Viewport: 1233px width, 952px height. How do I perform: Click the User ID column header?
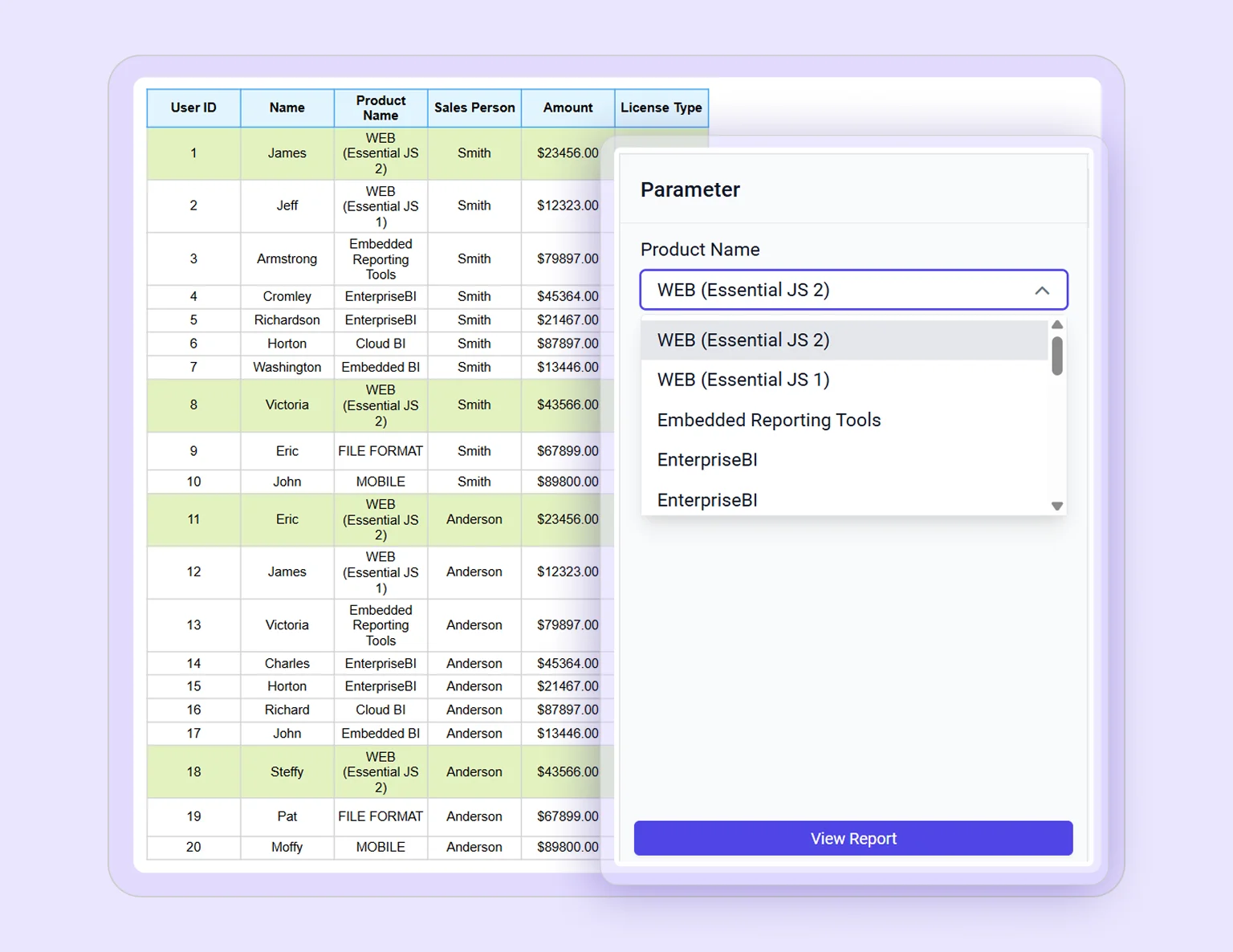click(193, 108)
